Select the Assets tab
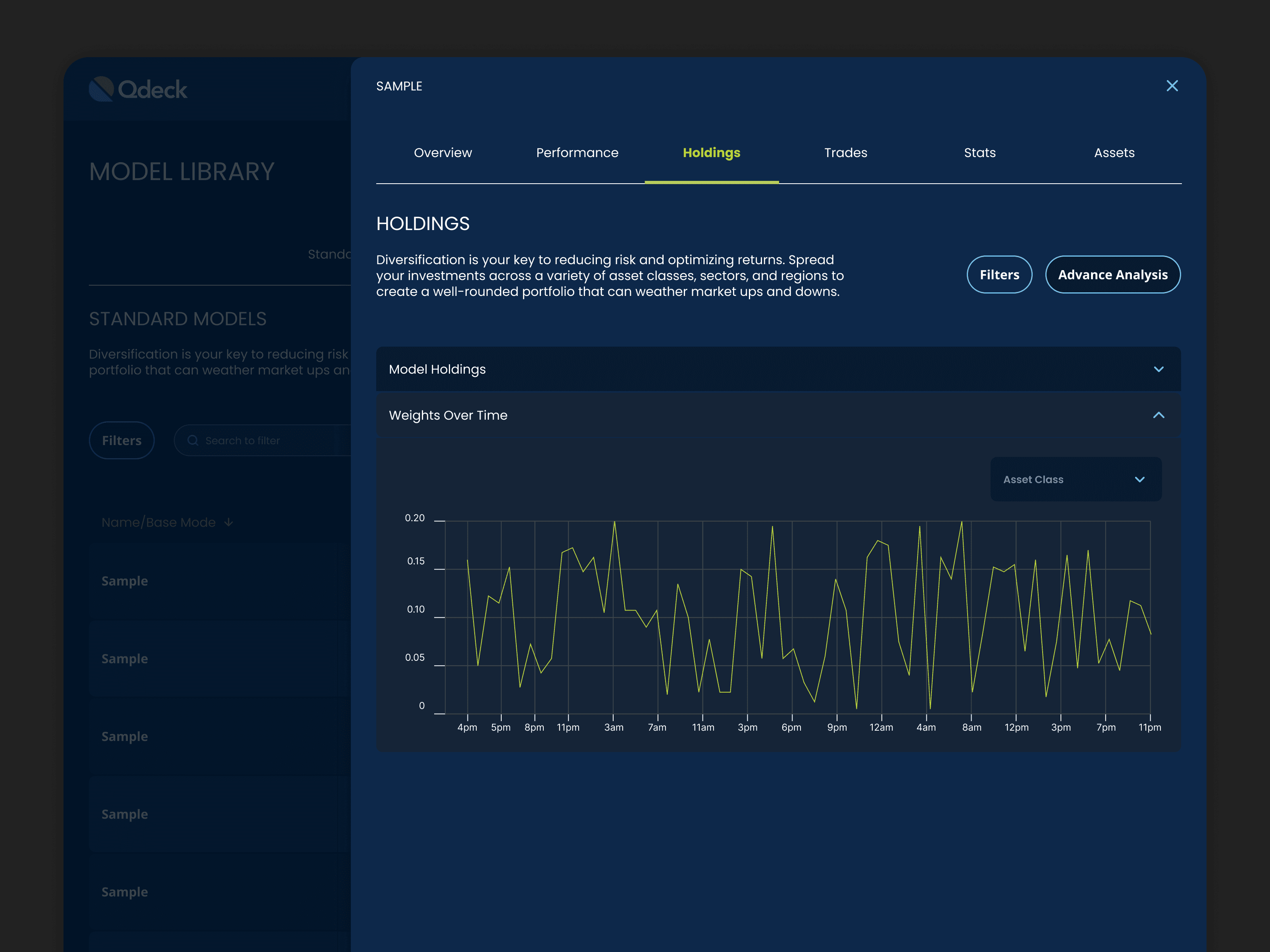 1114,153
